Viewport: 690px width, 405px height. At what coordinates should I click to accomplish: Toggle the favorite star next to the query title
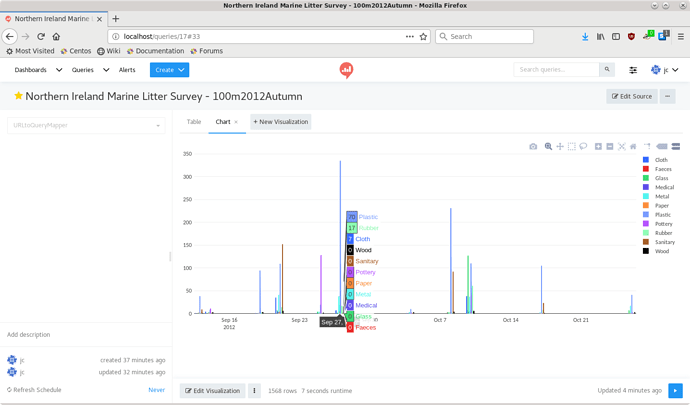point(18,96)
